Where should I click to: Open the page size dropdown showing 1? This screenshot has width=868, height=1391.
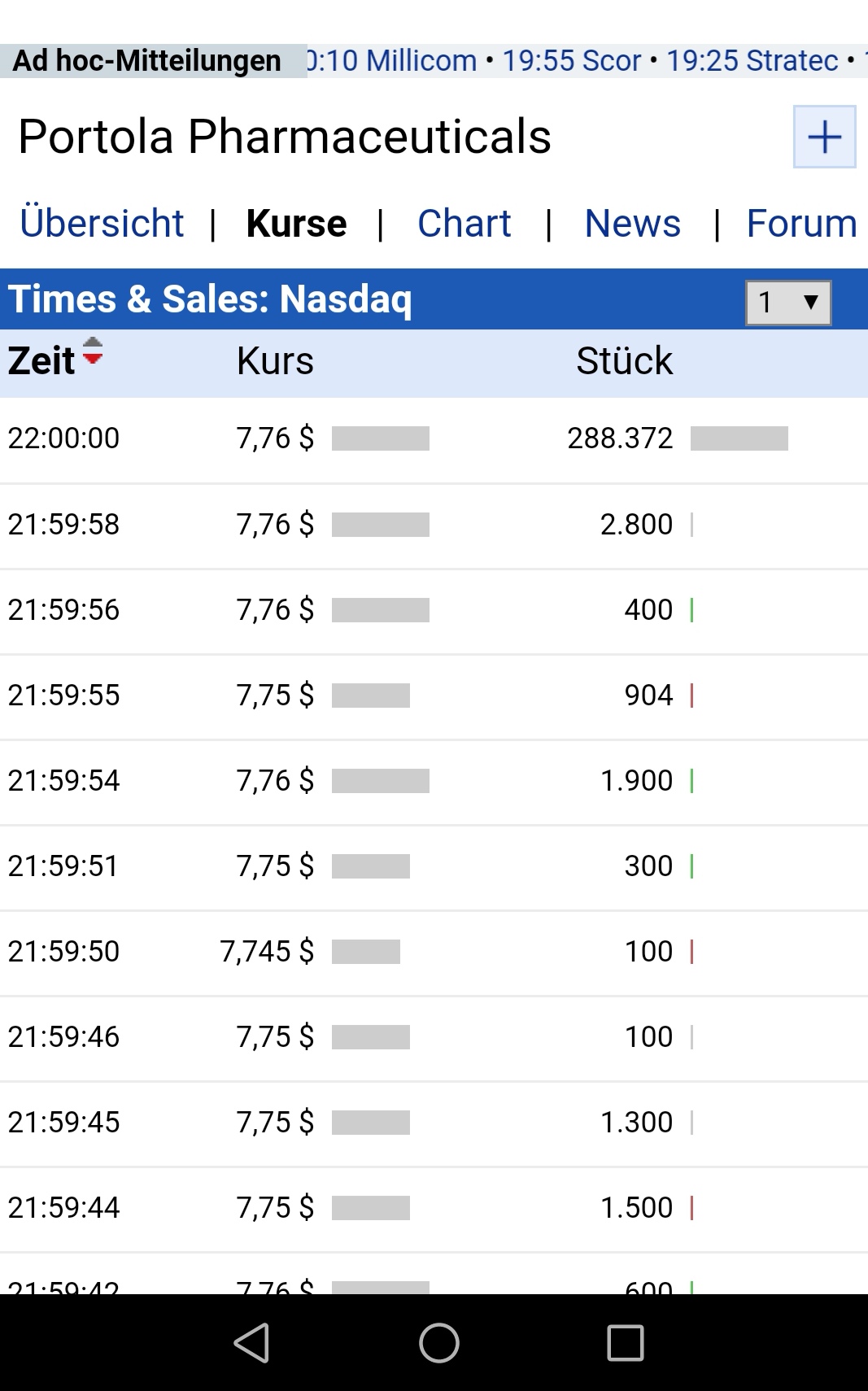pyautogui.click(x=787, y=303)
